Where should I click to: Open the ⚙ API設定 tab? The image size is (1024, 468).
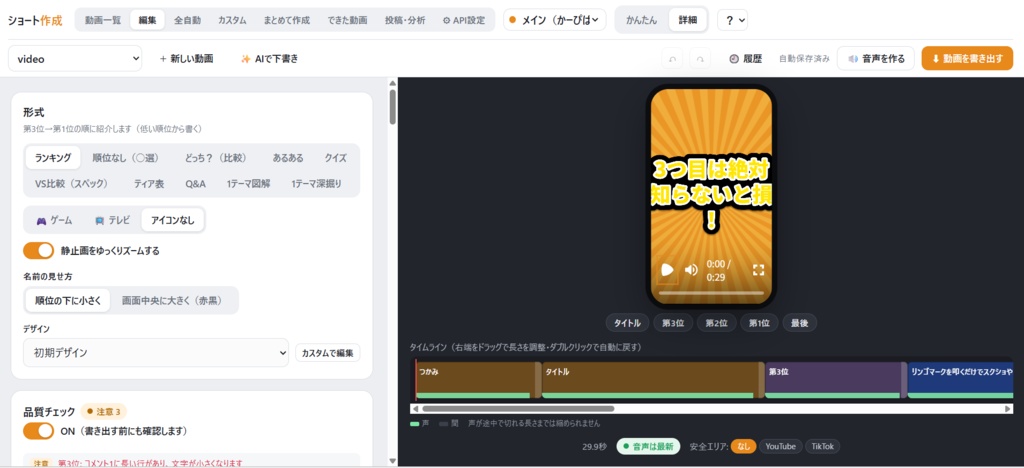[464, 20]
